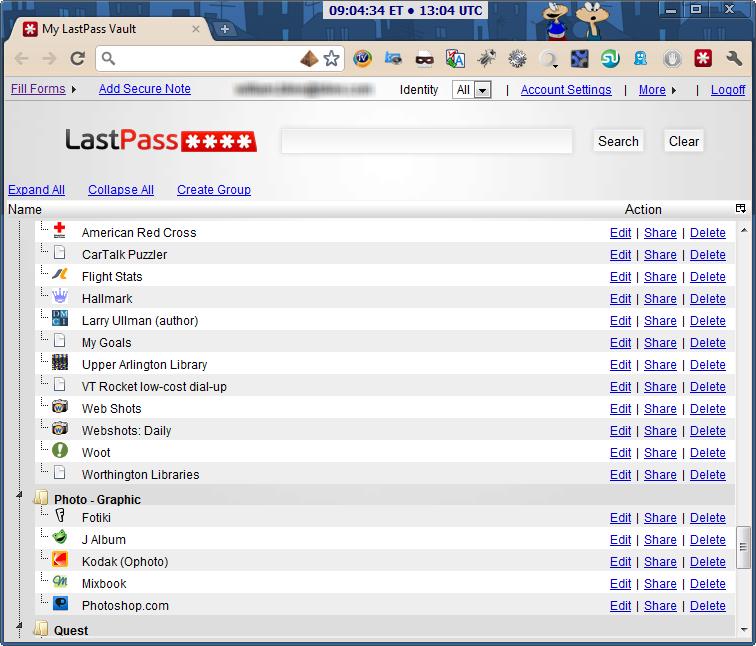Click the translate extension icon
The width and height of the screenshot is (756, 646).
(x=455, y=59)
